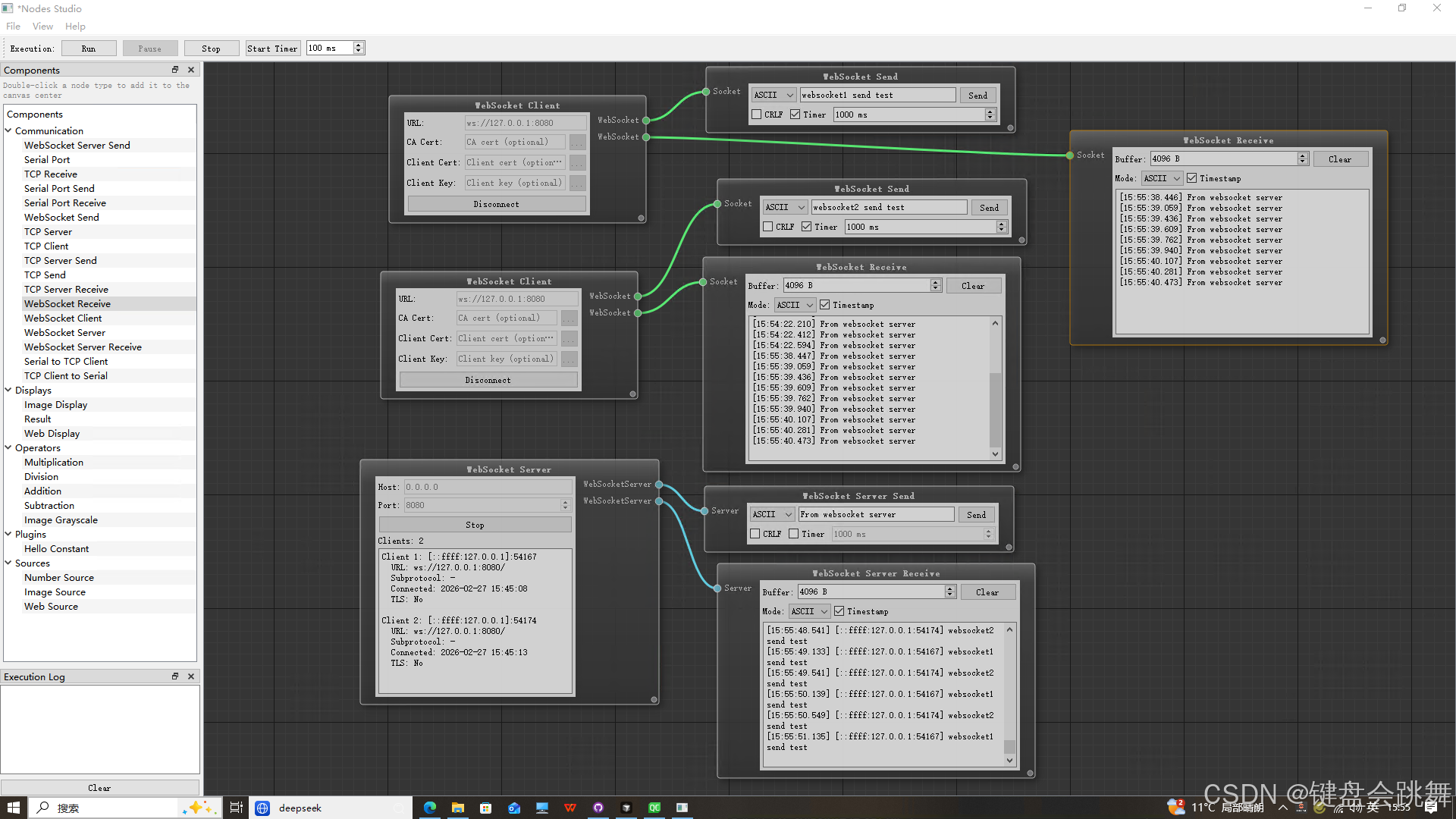Open the Windows Start menu
This screenshot has height=819, width=1456.
(14, 808)
